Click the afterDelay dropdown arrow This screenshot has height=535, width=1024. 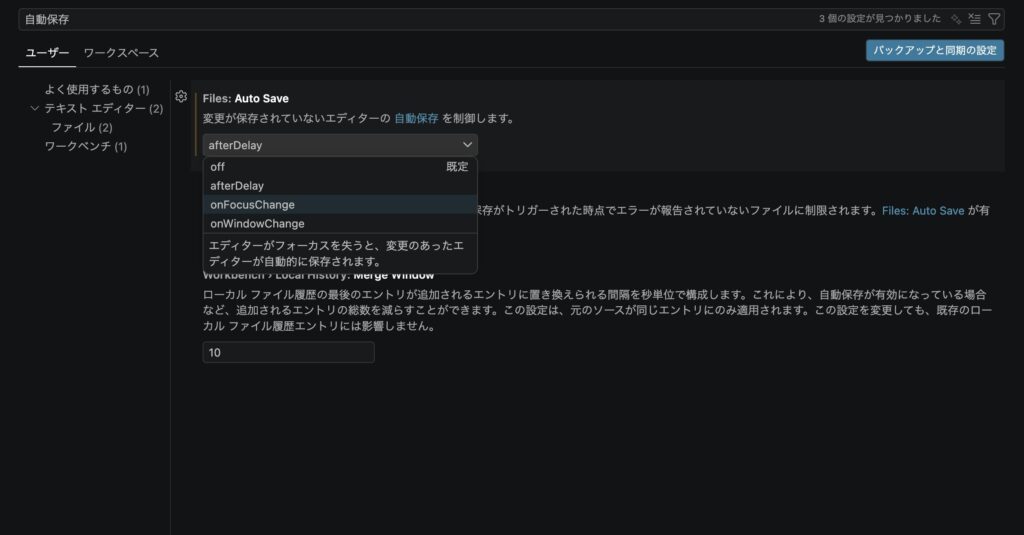468,145
